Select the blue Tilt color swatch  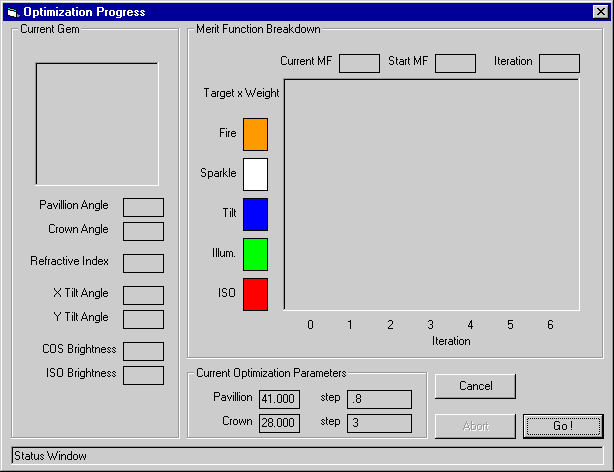pyautogui.click(x=255, y=214)
